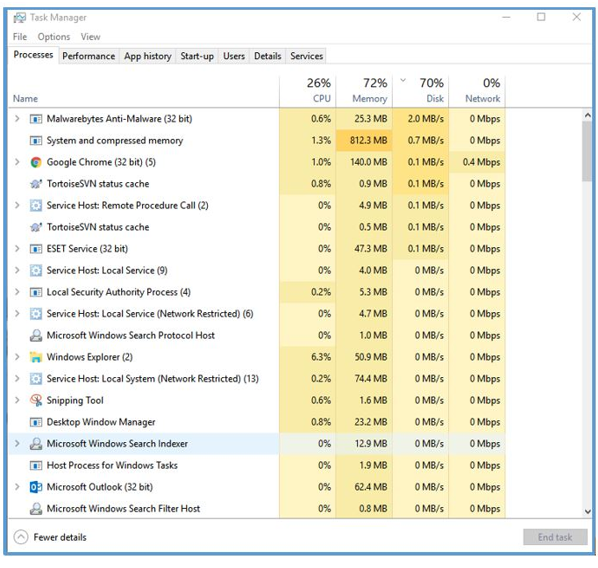Open the Services tab
Screen dimensions: 598x568
[306, 56]
